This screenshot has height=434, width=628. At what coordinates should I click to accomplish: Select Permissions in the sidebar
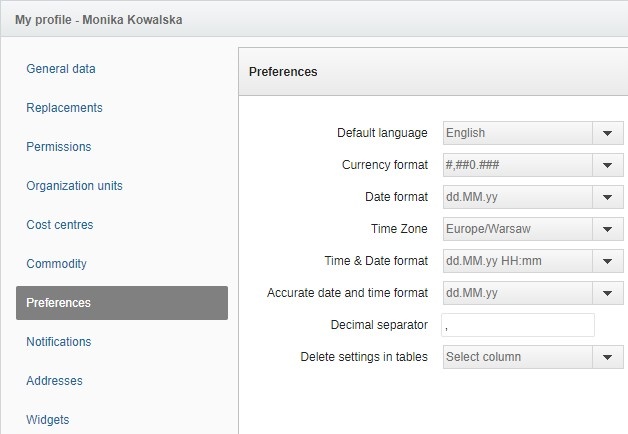pyautogui.click(x=59, y=147)
